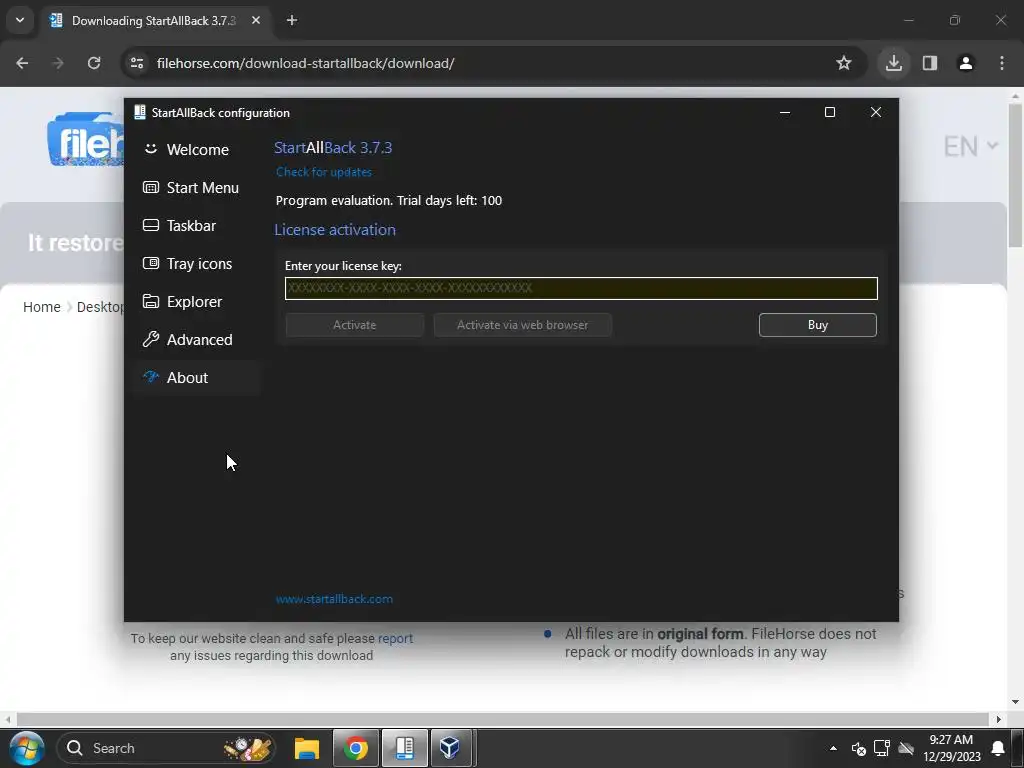Image resolution: width=1024 pixels, height=768 pixels.
Task: Open a new Chrome tab
Action: point(292,20)
